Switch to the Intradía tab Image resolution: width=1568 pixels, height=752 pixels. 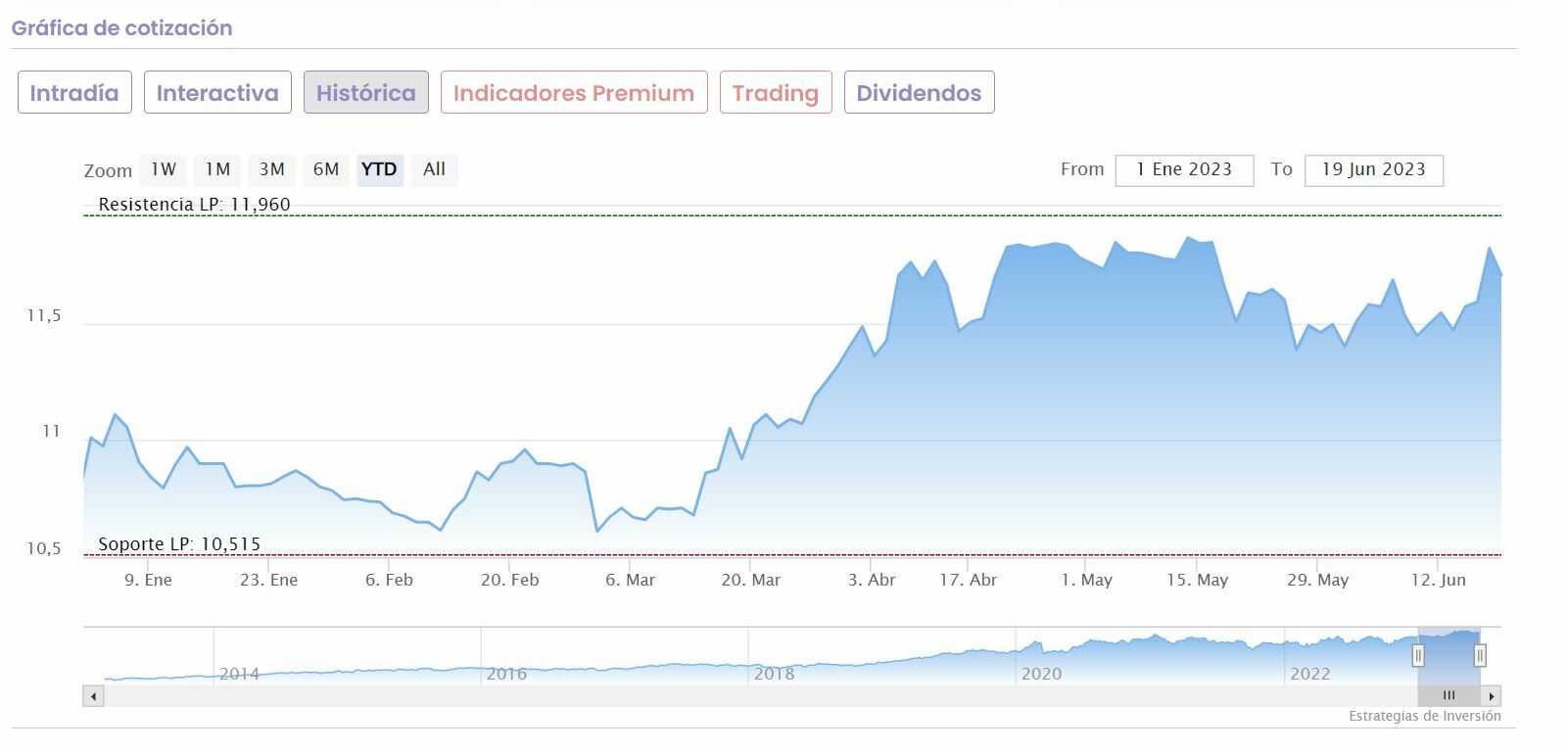click(74, 93)
